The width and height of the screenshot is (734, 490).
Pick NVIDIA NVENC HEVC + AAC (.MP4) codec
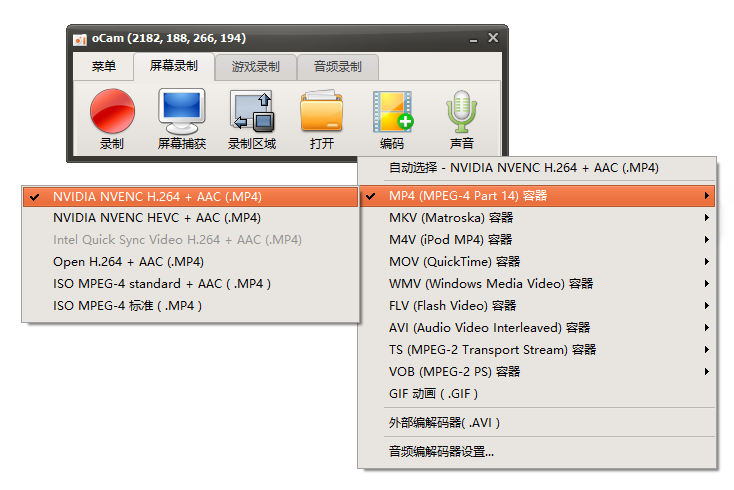click(x=191, y=218)
